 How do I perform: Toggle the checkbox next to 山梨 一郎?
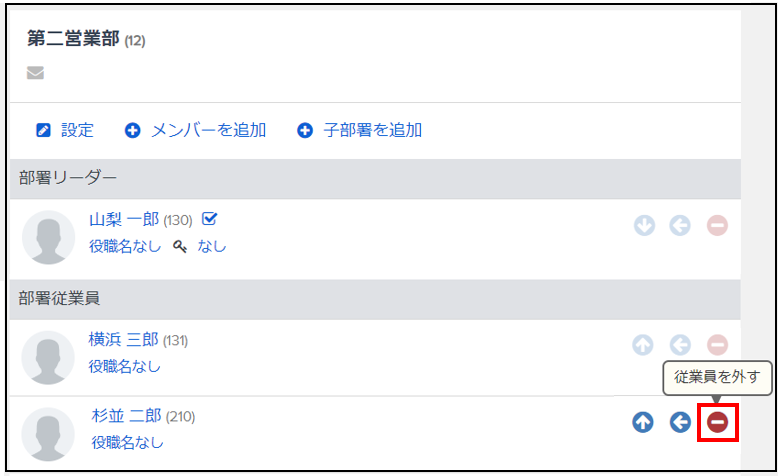point(209,218)
